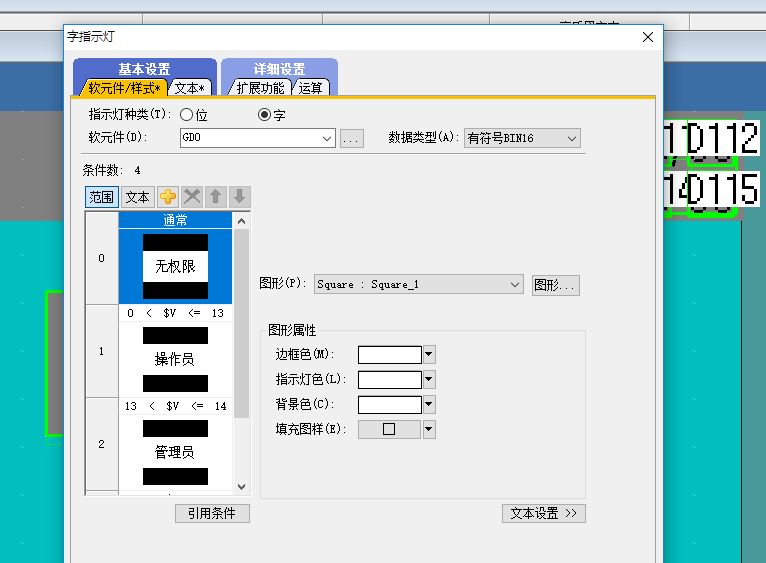Image resolution: width=766 pixels, height=563 pixels.
Task: Select the 字 lamp type radio button
Action: [265, 115]
